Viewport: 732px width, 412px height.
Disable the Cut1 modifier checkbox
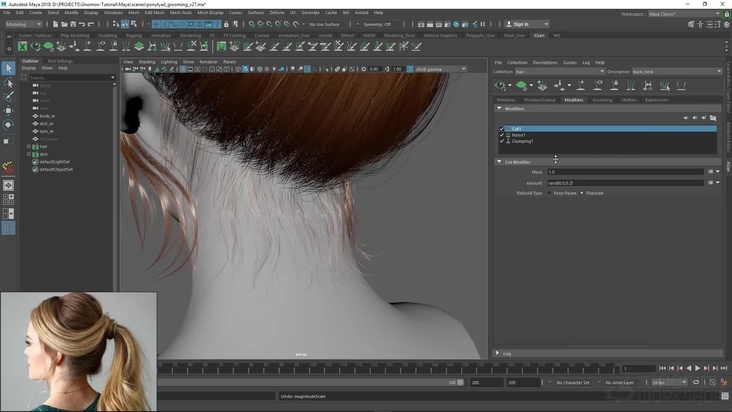coord(502,129)
